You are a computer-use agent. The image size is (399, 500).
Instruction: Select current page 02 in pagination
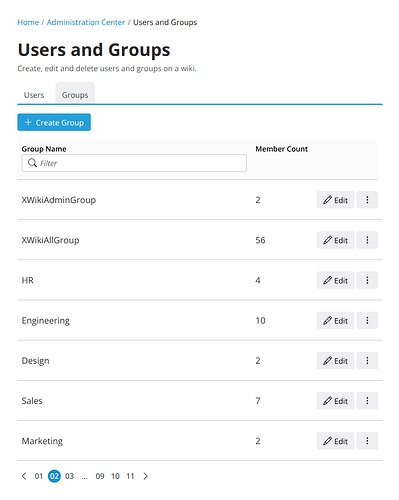pyautogui.click(x=54, y=476)
